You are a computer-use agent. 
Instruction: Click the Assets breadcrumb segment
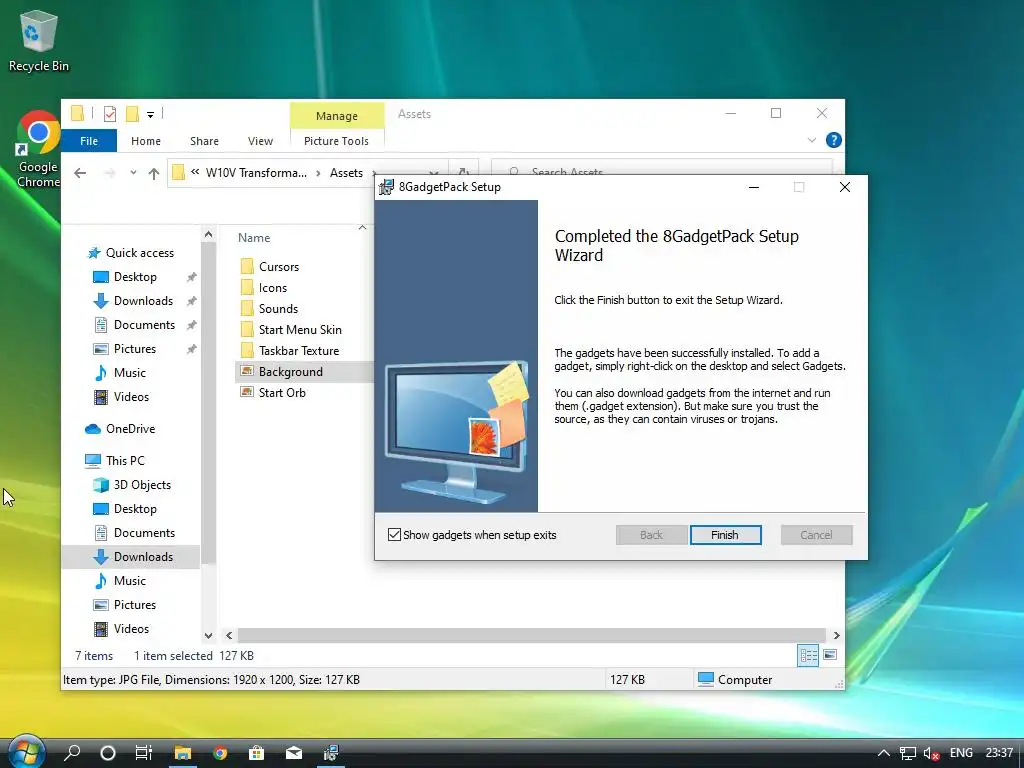point(346,173)
